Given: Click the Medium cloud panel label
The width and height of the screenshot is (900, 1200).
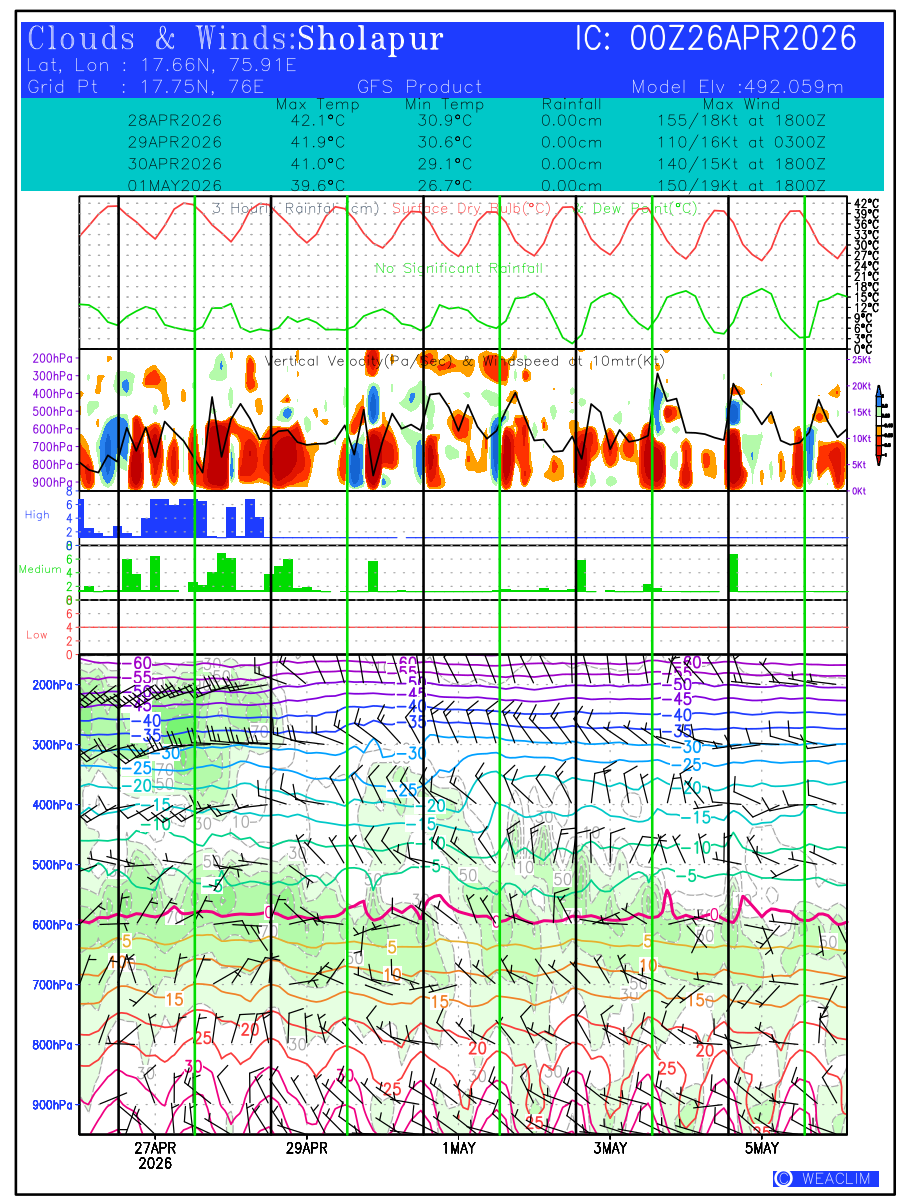Looking at the screenshot, I should tap(40, 569).
